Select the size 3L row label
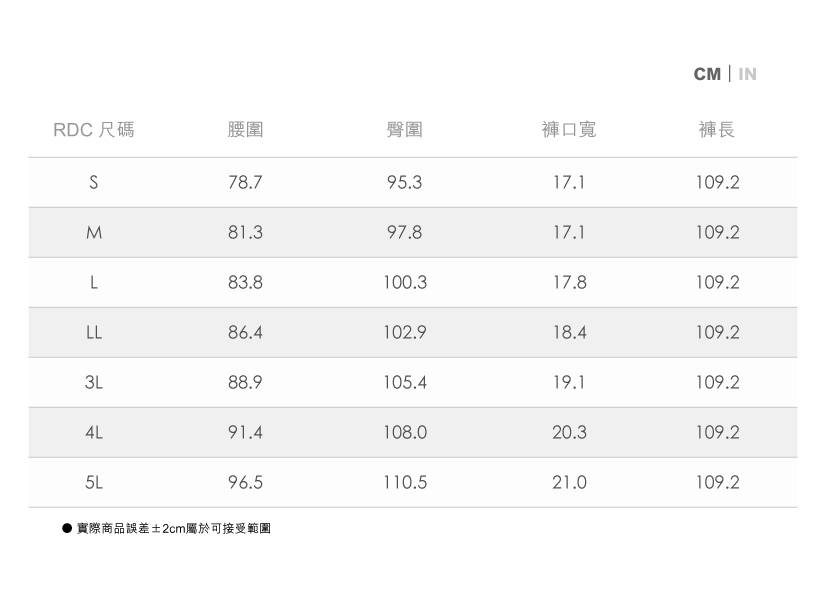Screen dimensions: 825x600 coord(93,383)
